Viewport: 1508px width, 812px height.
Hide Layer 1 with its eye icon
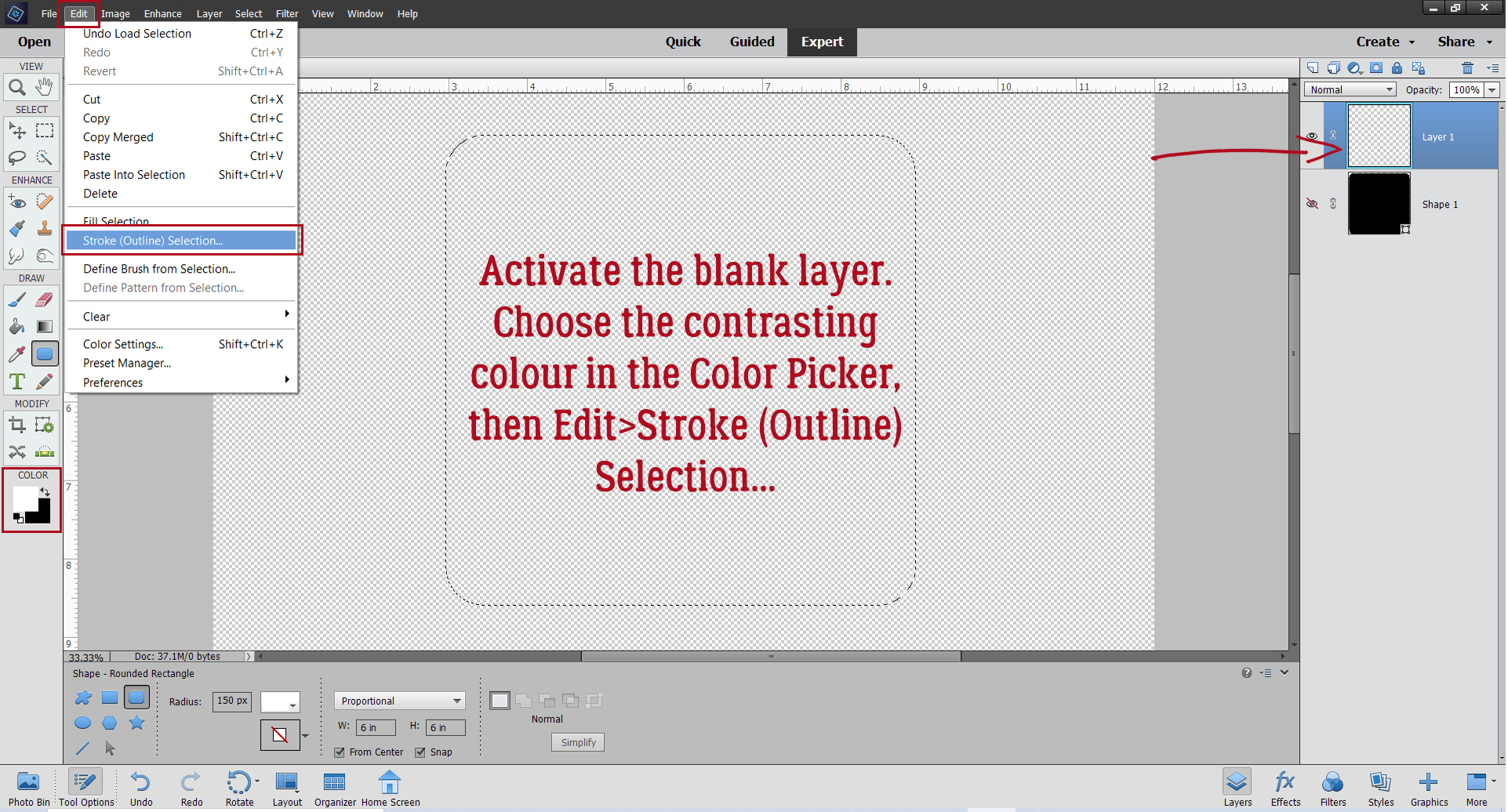(1312, 136)
